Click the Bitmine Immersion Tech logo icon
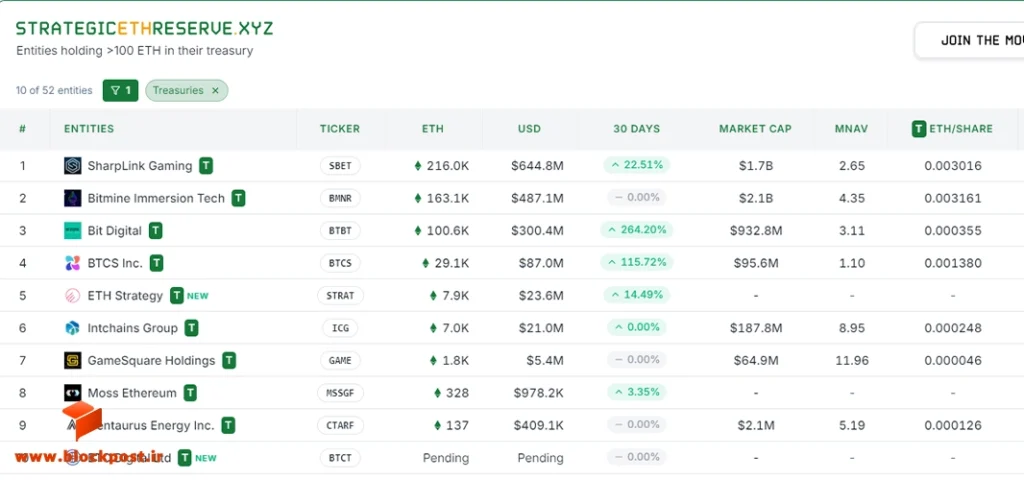Screen dimensions: 1024x480 [72, 198]
